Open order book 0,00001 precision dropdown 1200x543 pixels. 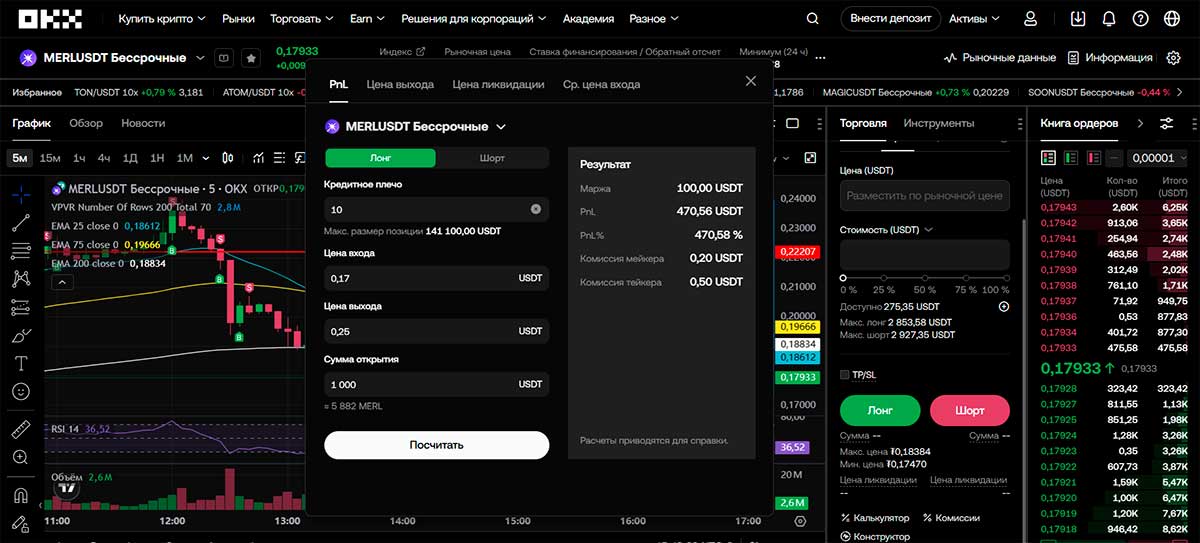click(x=1157, y=158)
